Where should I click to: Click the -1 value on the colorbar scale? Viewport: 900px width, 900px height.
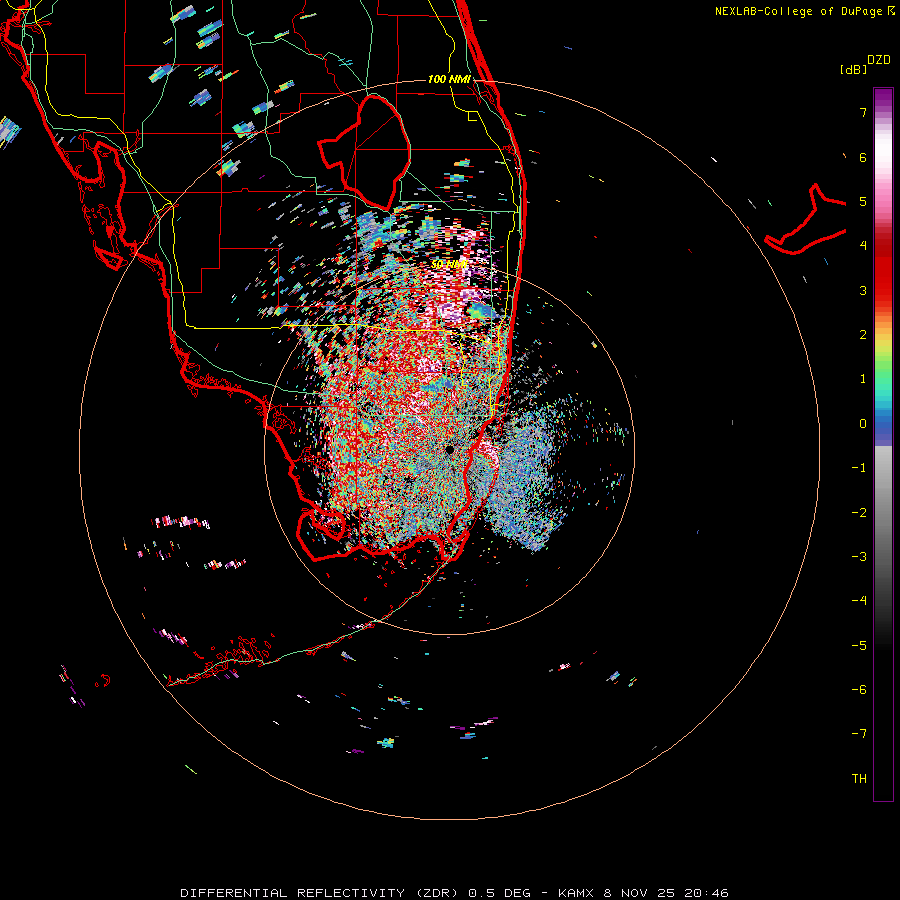[x=859, y=468]
